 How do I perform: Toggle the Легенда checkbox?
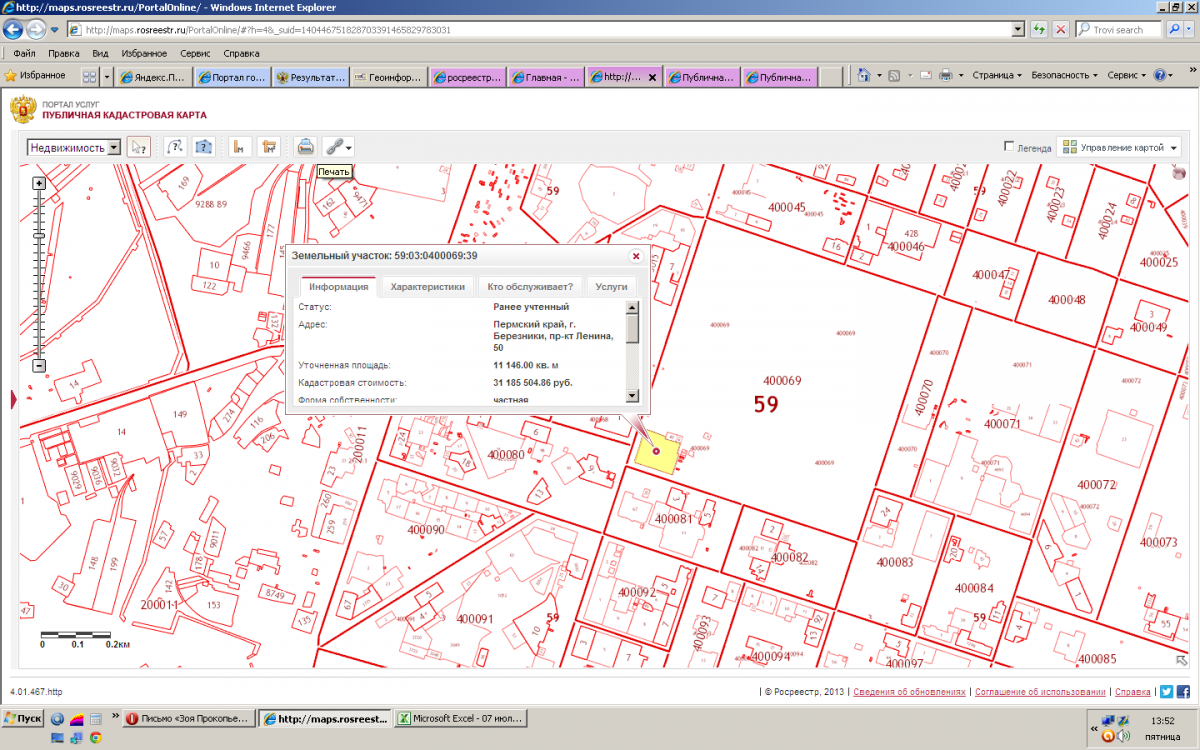1009,147
